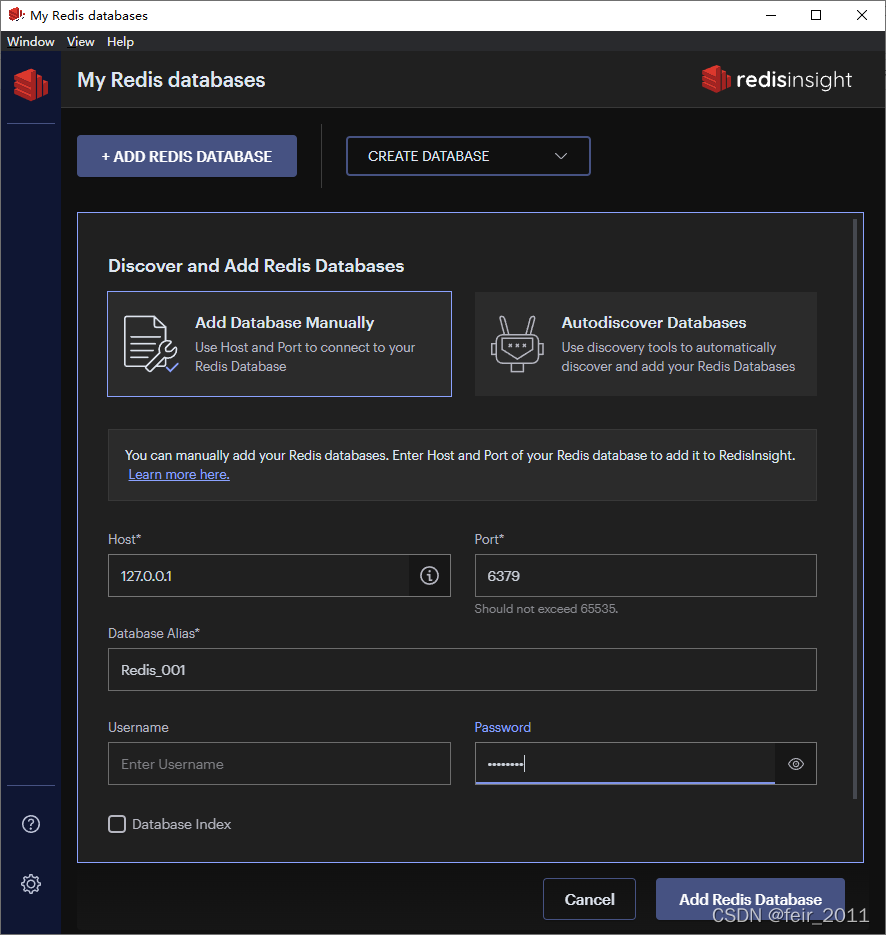886x935 pixels.
Task: Click the My Redis databases page title
Action: click(171, 80)
